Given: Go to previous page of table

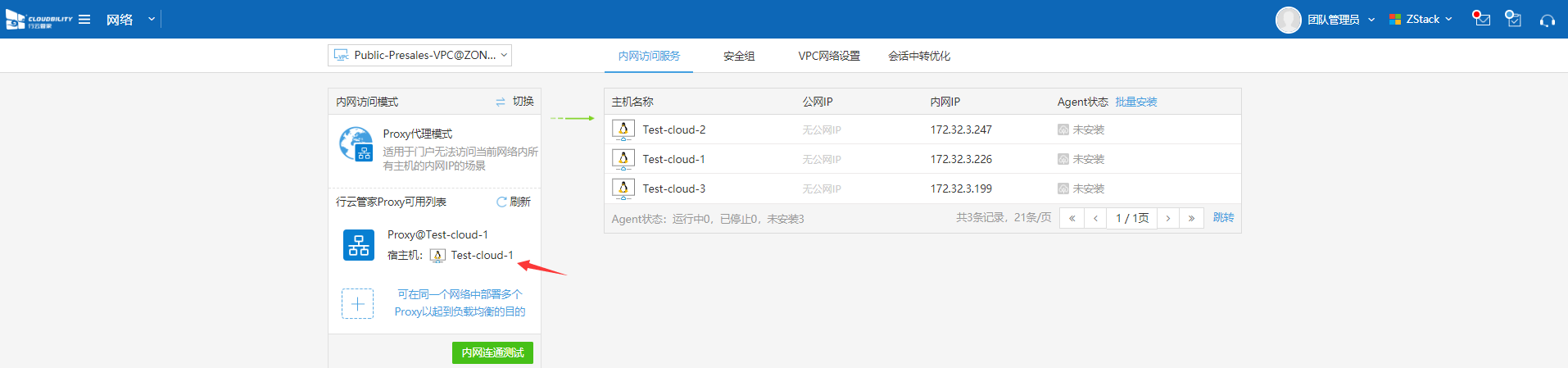Looking at the screenshot, I should [1095, 218].
